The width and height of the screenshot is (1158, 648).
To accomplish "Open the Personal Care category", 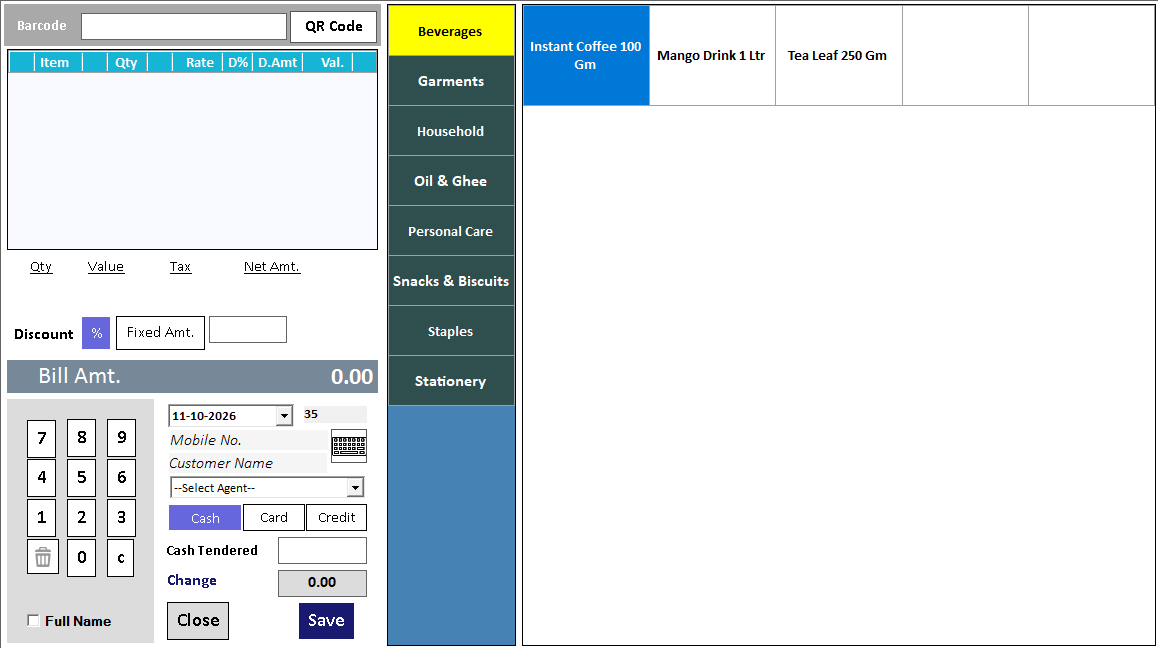I will (451, 231).
